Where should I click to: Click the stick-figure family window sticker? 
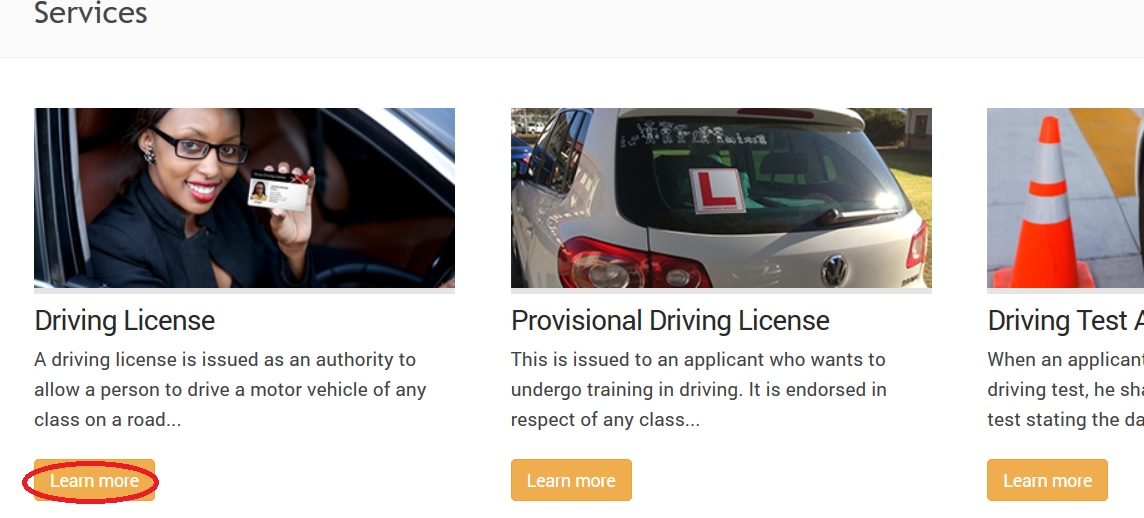click(700, 134)
